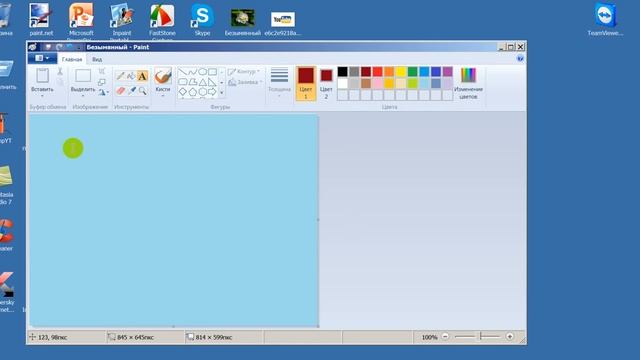This screenshot has height=360, width=640.
Task: Choose the Curve shape
Action: (193, 72)
